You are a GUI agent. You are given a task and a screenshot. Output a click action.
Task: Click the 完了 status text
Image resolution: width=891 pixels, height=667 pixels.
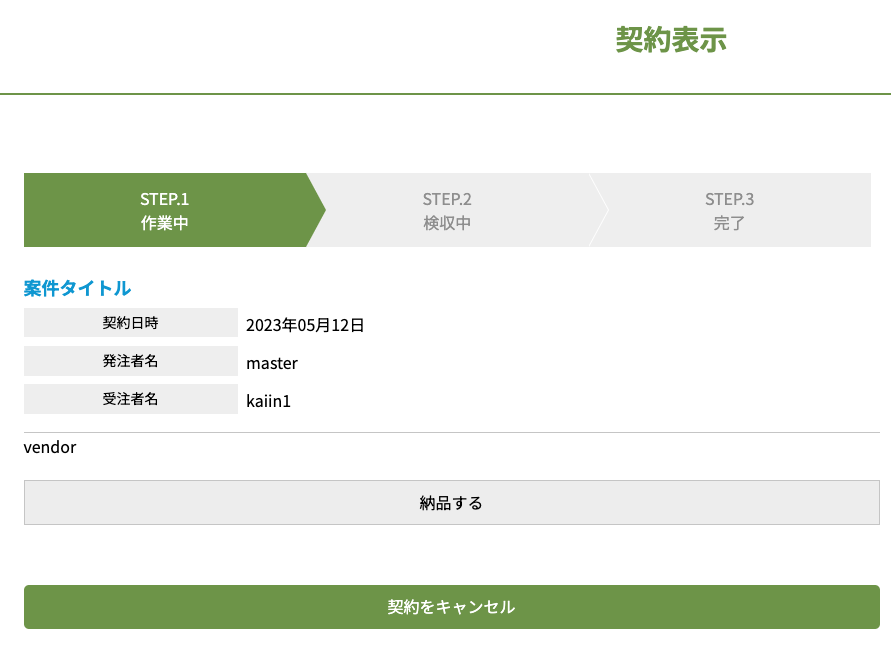pos(729,223)
